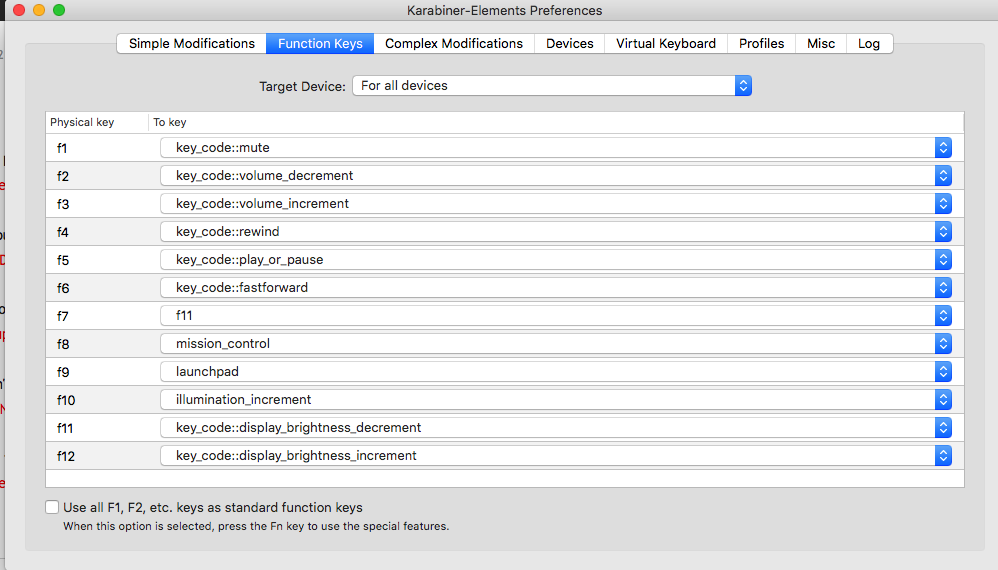Open the Target Device dropdown
This screenshot has width=998, height=570.
click(551, 86)
